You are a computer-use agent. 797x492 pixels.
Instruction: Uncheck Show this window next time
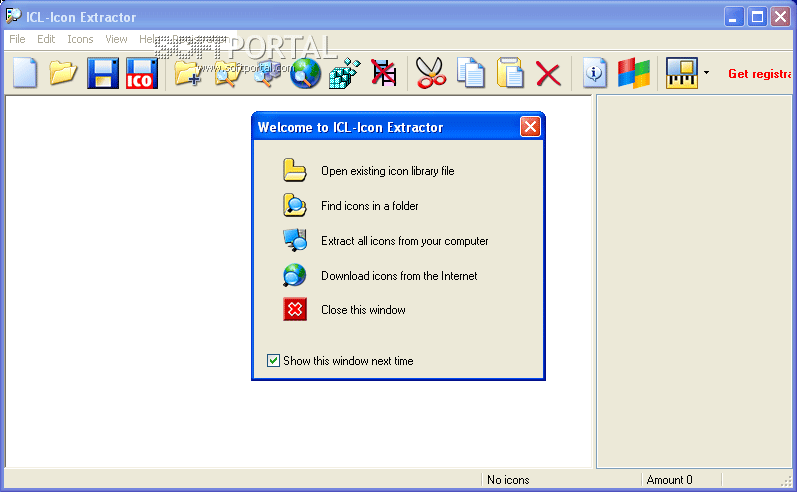point(273,361)
